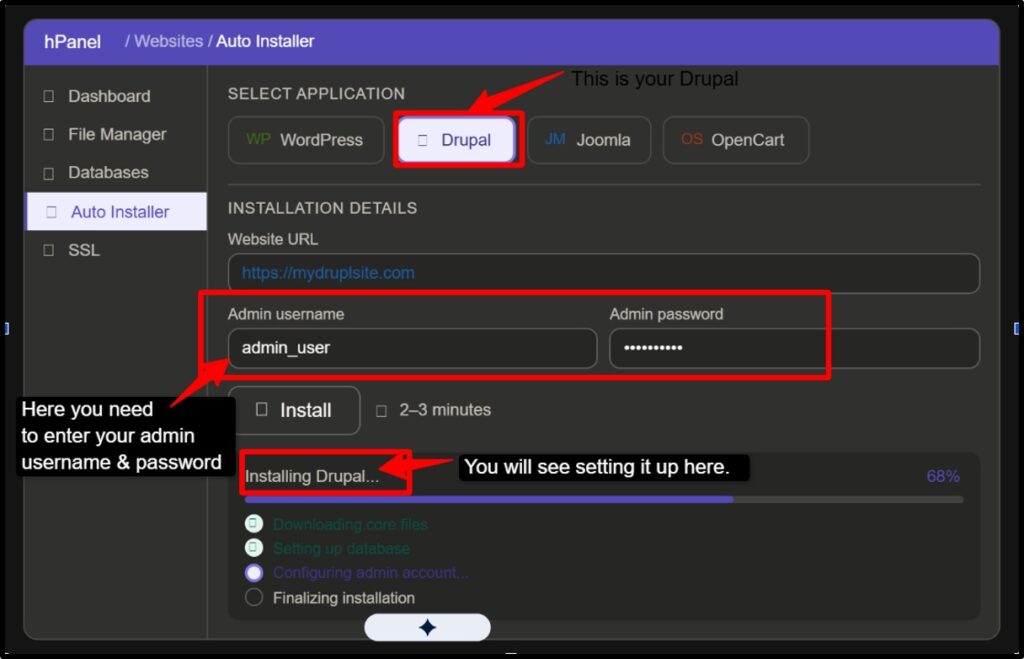Open the Websites breadcrumb link
Viewport: 1024px width, 659px height.
click(168, 41)
